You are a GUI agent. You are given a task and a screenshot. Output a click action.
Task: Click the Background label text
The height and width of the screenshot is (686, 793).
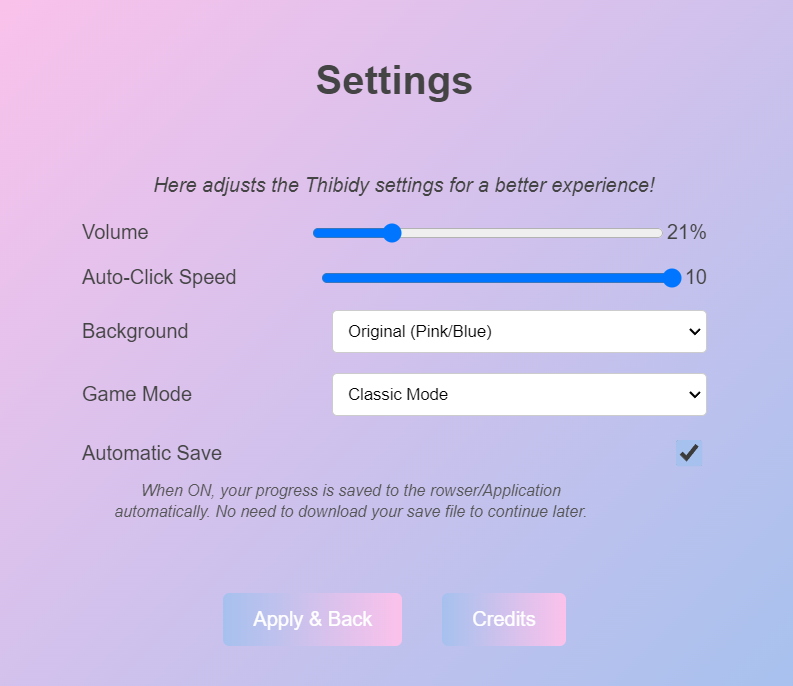pyautogui.click(x=135, y=331)
